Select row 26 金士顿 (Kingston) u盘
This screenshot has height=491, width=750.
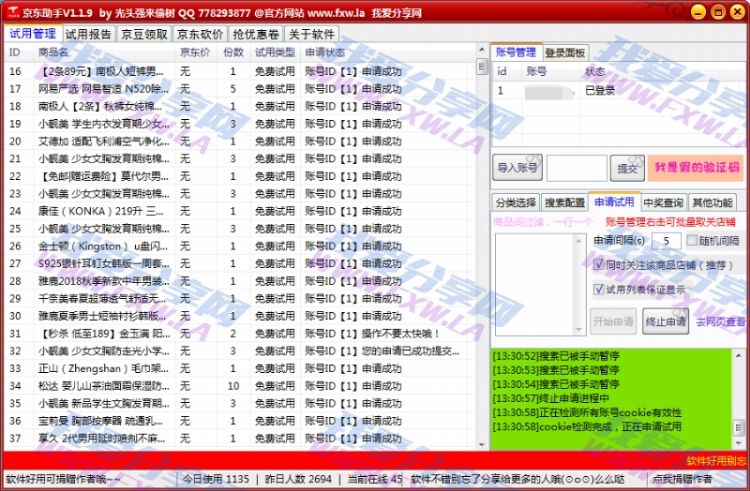[239, 246]
